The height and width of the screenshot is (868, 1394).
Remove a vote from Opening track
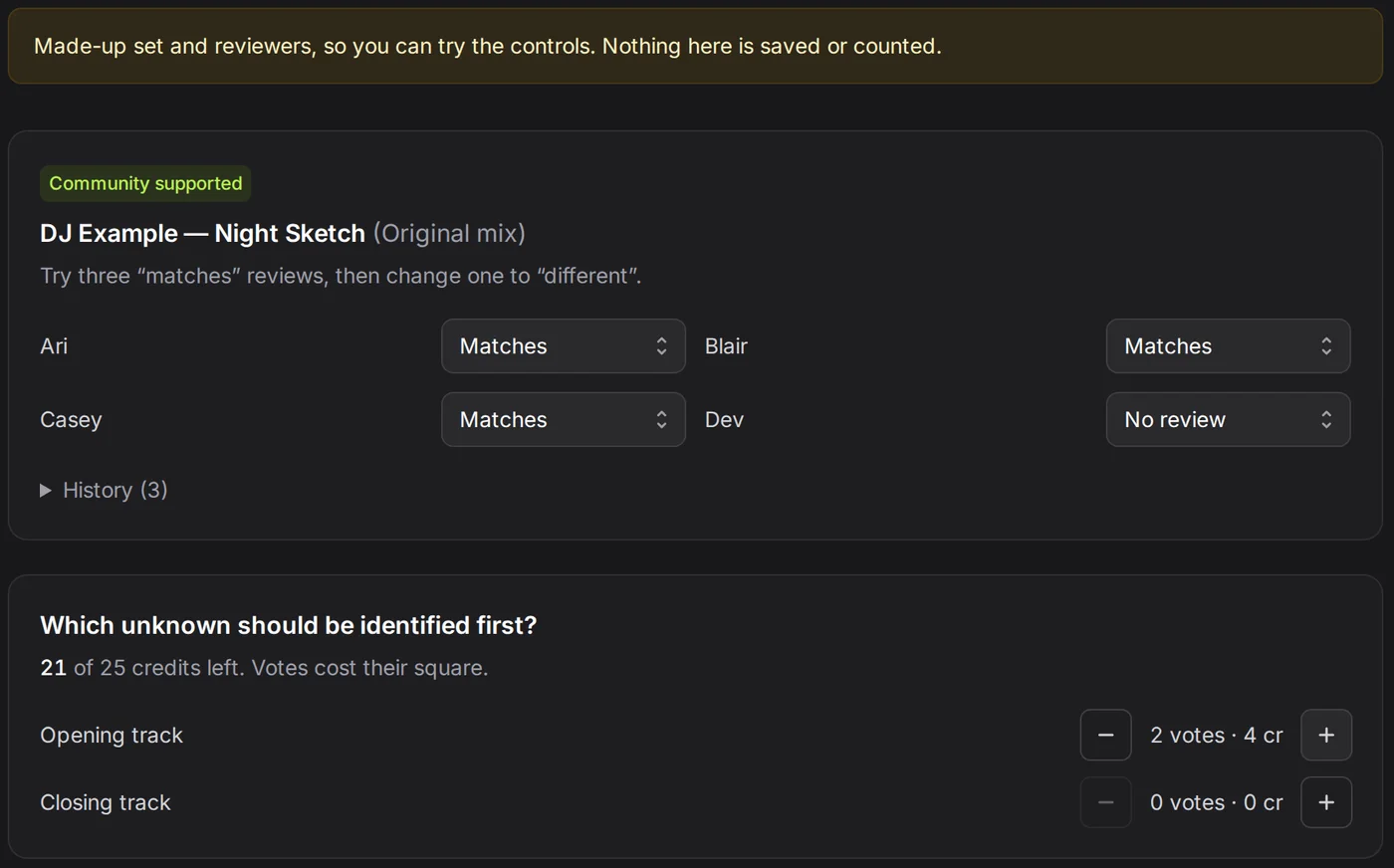pyautogui.click(x=1105, y=736)
